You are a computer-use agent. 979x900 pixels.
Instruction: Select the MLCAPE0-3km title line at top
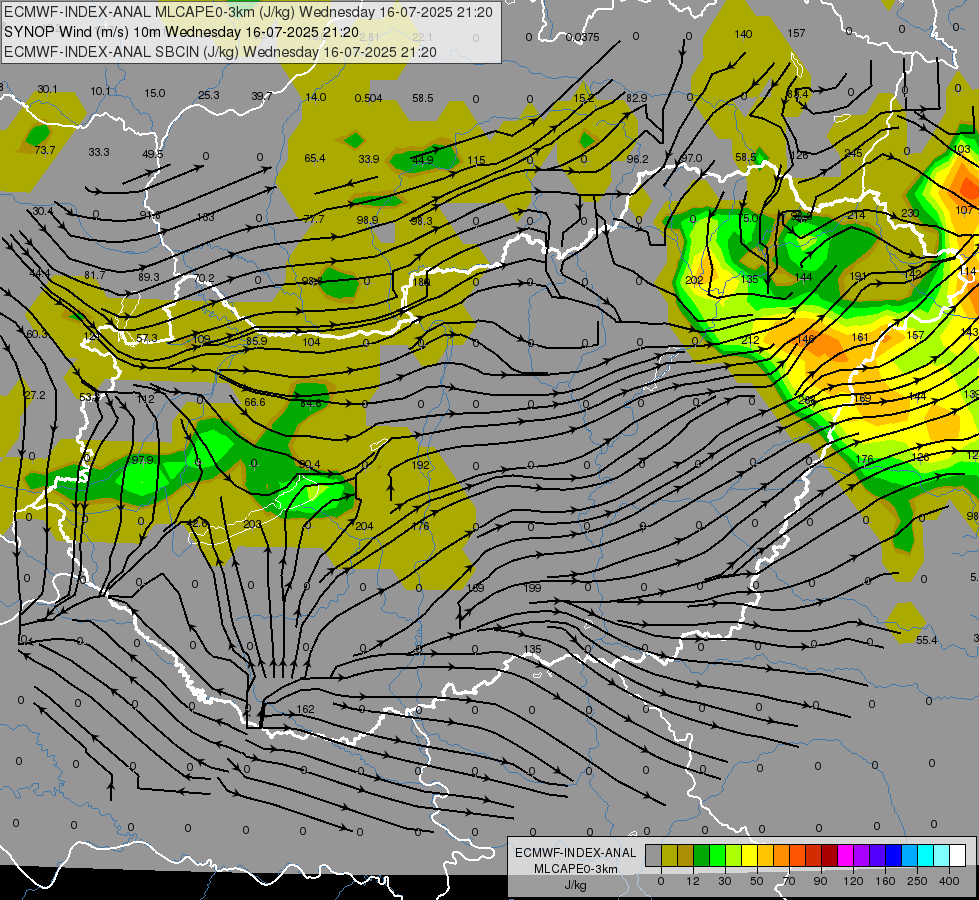[248, 12]
